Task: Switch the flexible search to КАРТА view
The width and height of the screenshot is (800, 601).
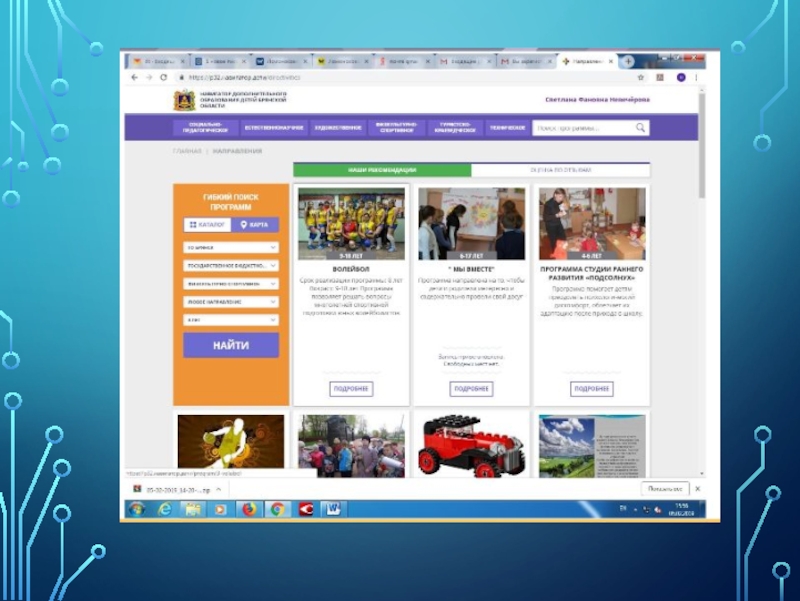Action: [x=255, y=224]
